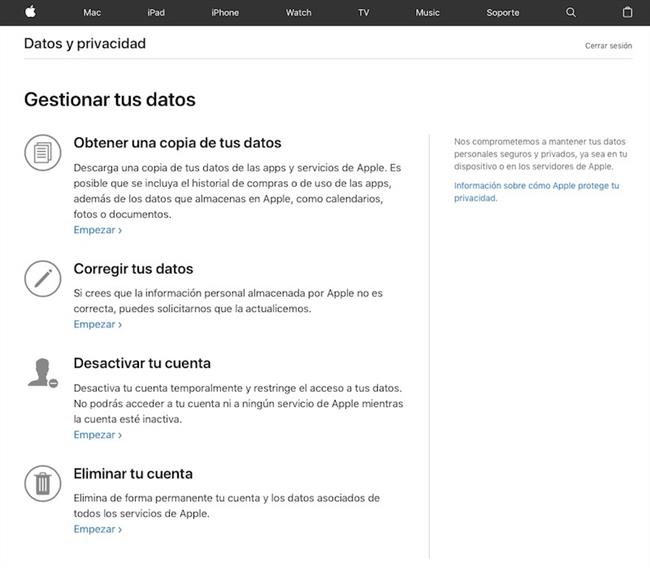Click the documents copy icon
Viewport: 650px width, 568px height.
click(43, 153)
